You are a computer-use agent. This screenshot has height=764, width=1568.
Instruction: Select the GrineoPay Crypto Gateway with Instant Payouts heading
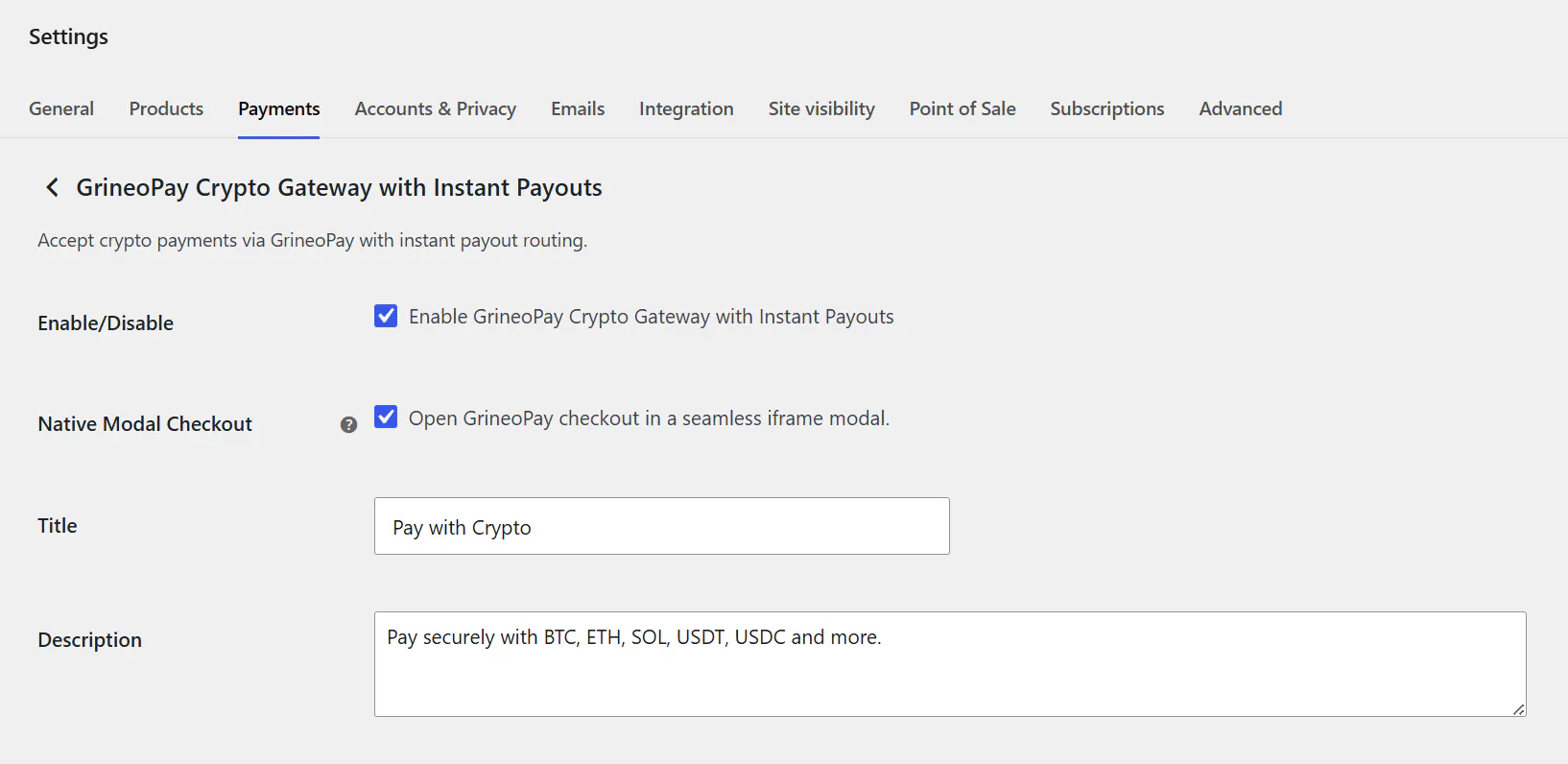coord(340,187)
